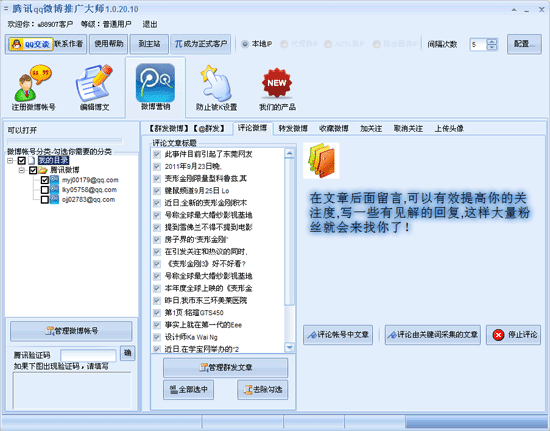Toggle checkbox for 此事件目前引起了东莞网友
Screen dimensions: 550x431
click(157, 154)
